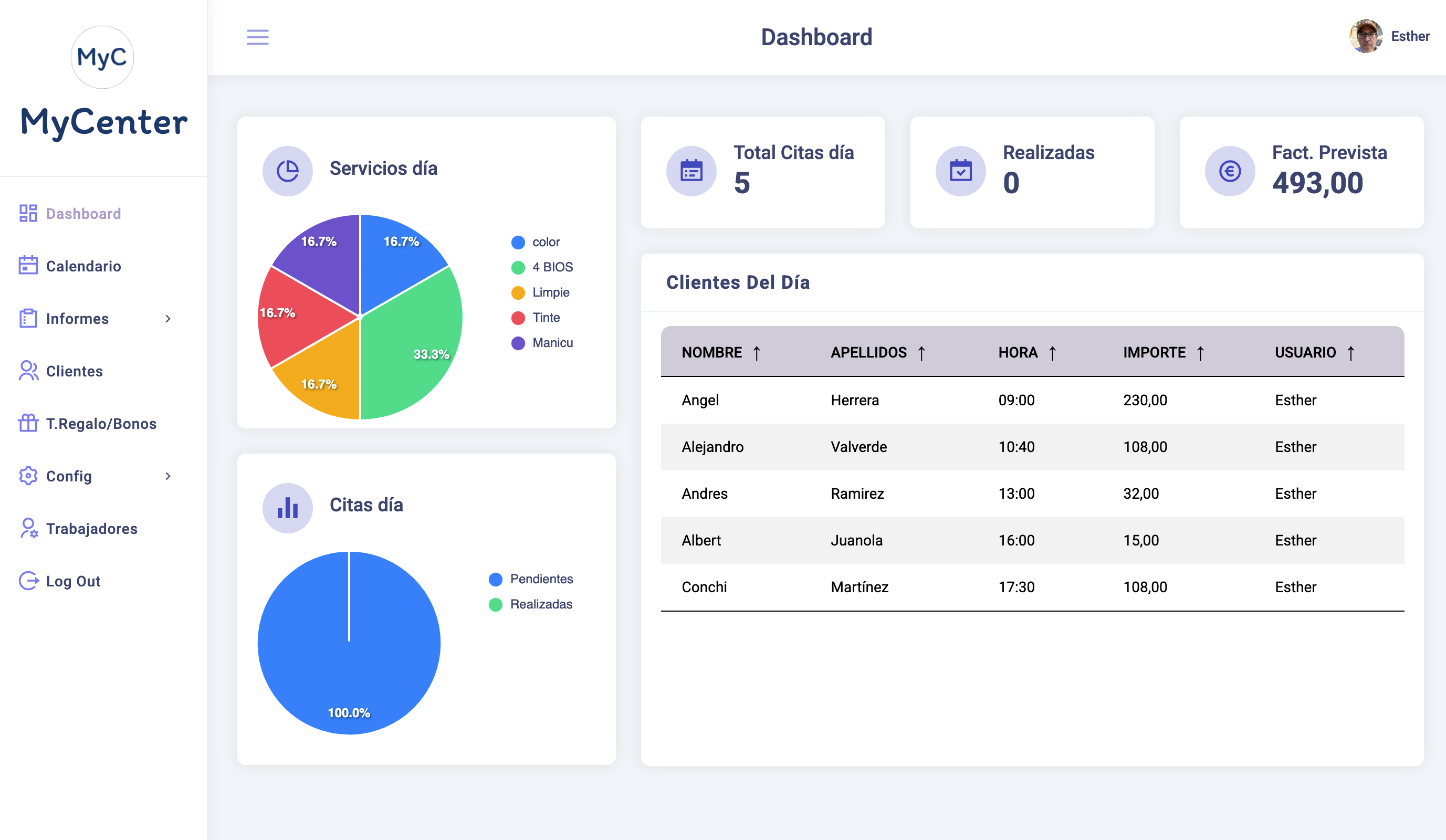Screen dimensions: 1446x840
Task: Click the euro icon for Fact. Prevista
Action: pyautogui.click(x=1229, y=171)
